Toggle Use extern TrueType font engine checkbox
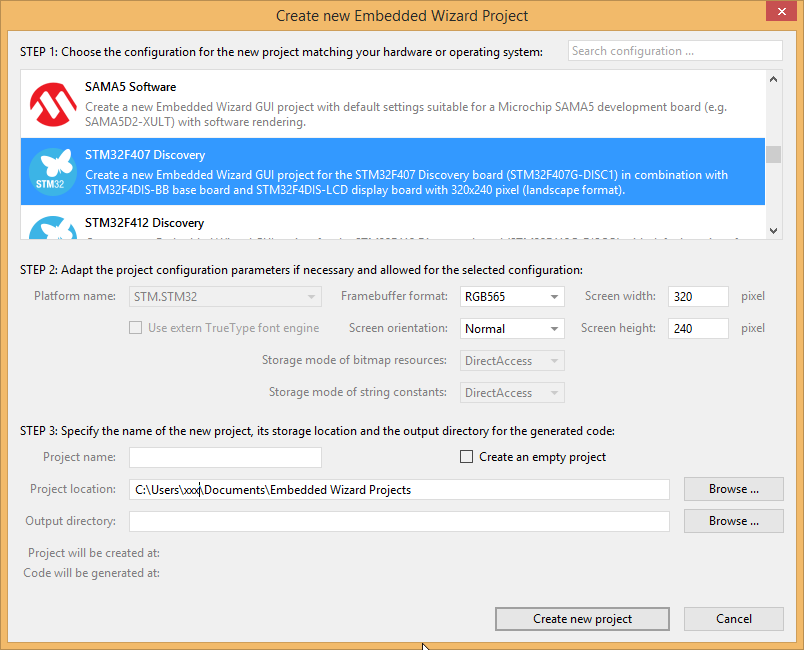Viewport: 804px width, 650px height. [x=135, y=328]
